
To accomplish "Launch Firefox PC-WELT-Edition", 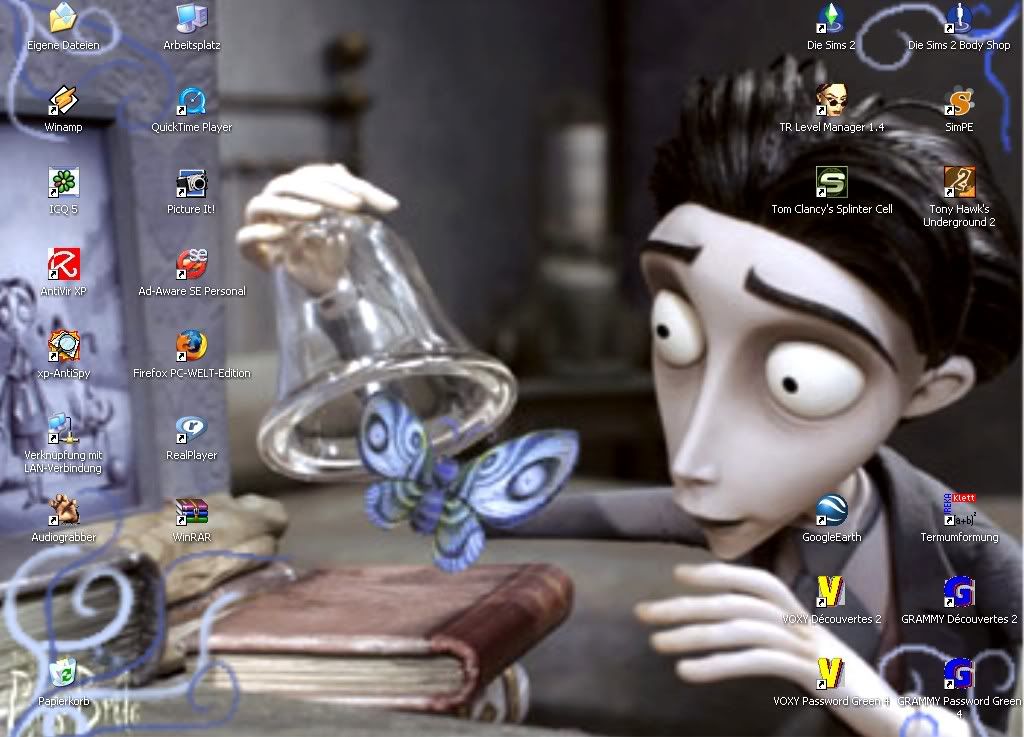I will click(x=192, y=346).
